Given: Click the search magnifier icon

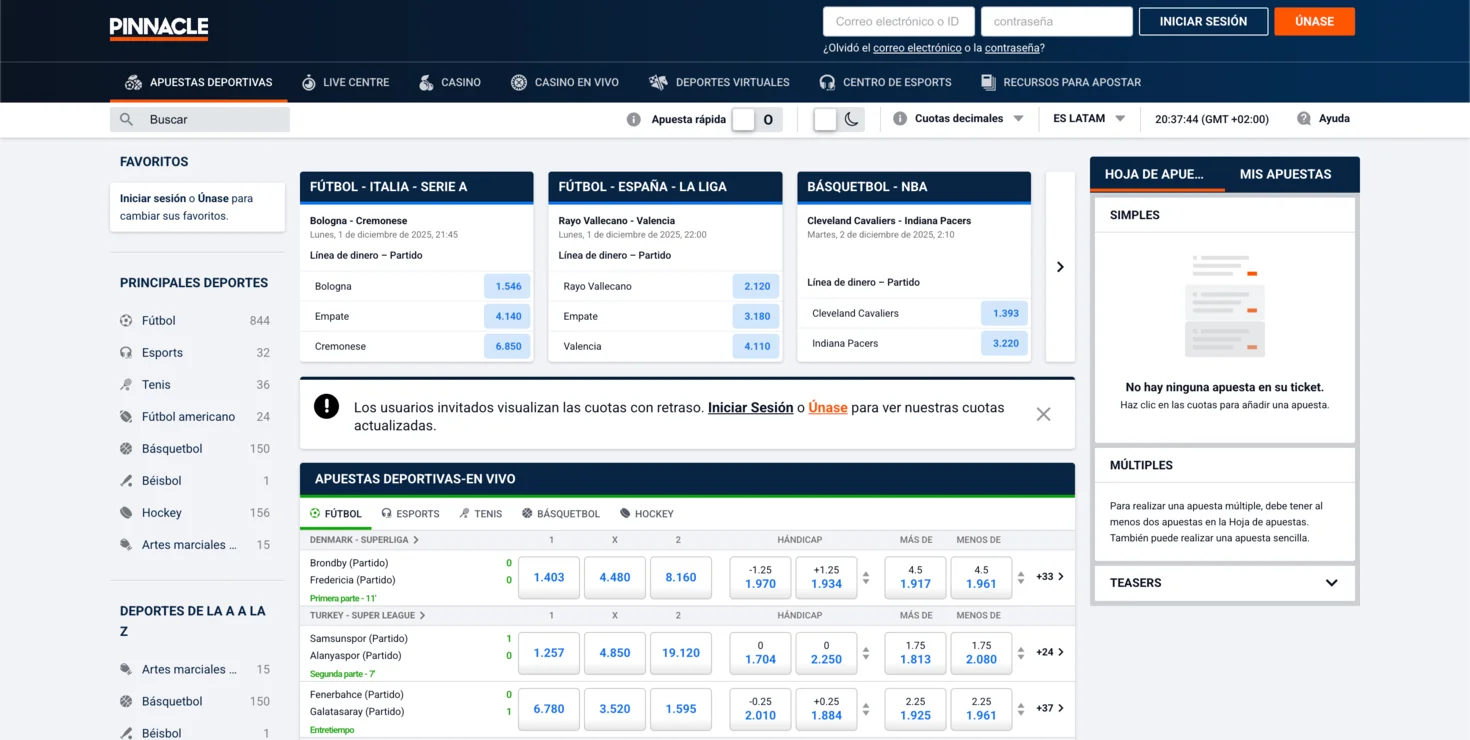Looking at the screenshot, I should [x=126, y=119].
